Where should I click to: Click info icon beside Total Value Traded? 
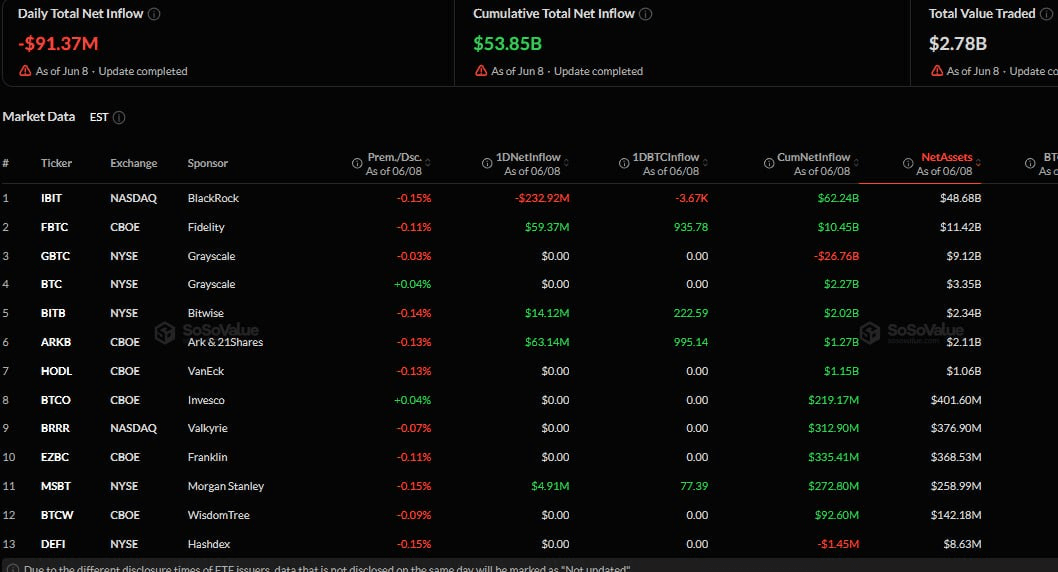point(1047,13)
